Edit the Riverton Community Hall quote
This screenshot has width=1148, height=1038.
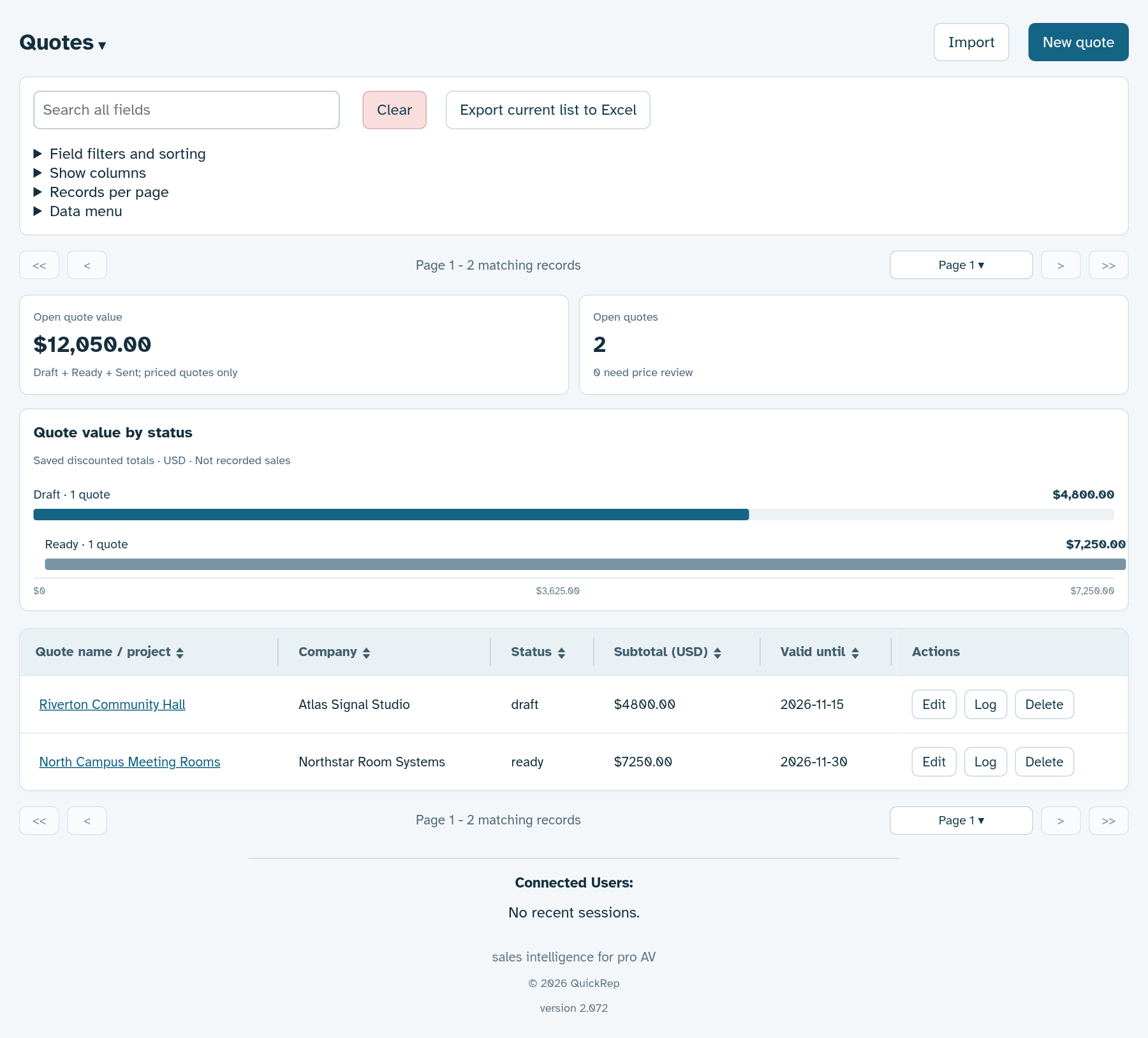934,705
